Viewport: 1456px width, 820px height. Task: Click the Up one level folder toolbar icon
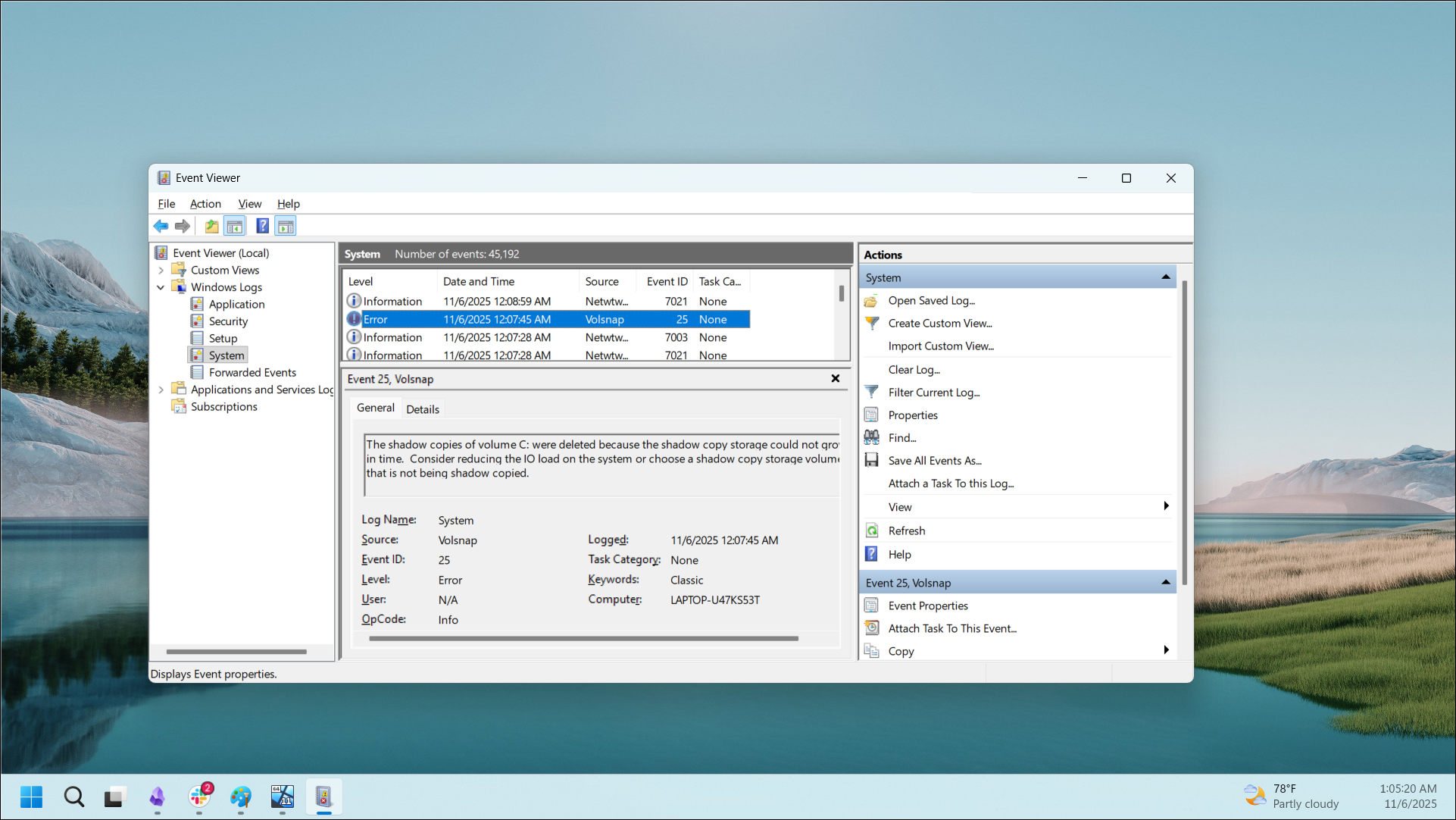[x=212, y=226]
